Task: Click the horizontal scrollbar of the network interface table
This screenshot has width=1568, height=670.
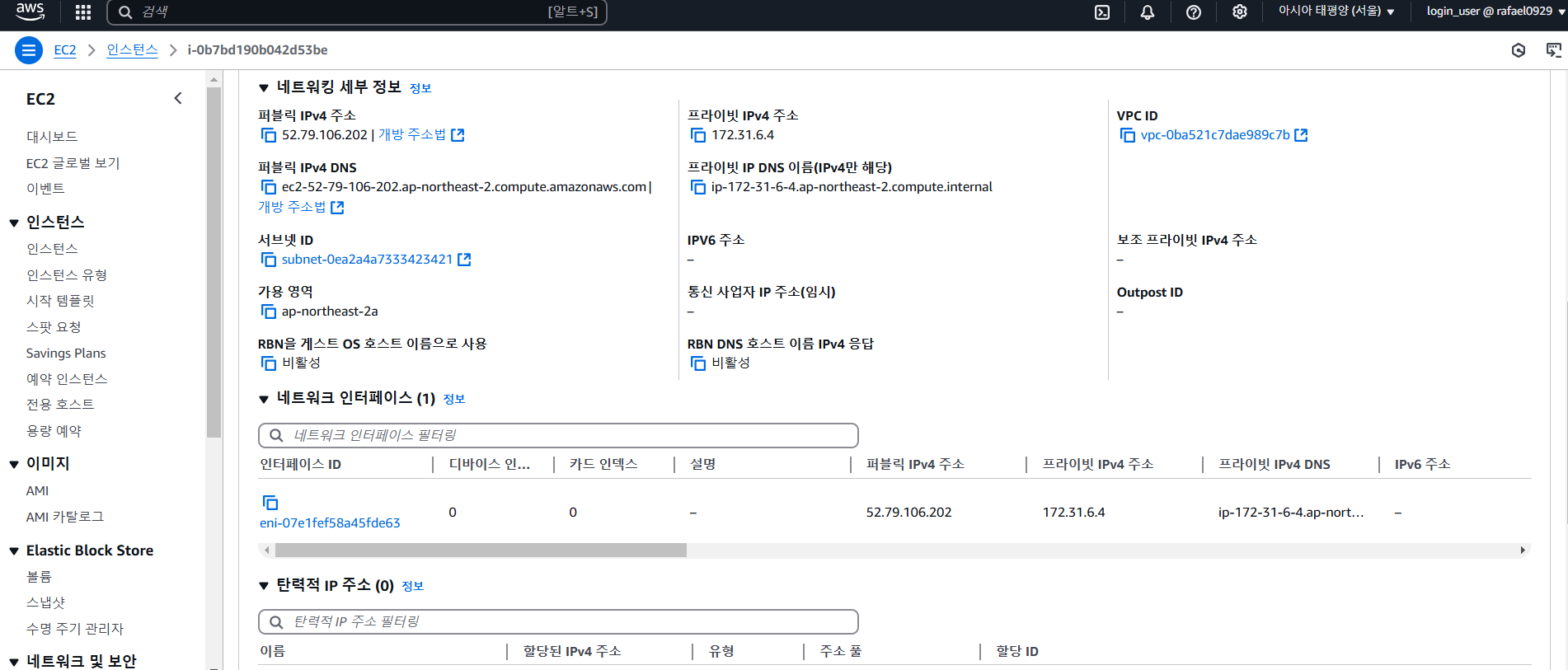Action: tap(481, 551)
